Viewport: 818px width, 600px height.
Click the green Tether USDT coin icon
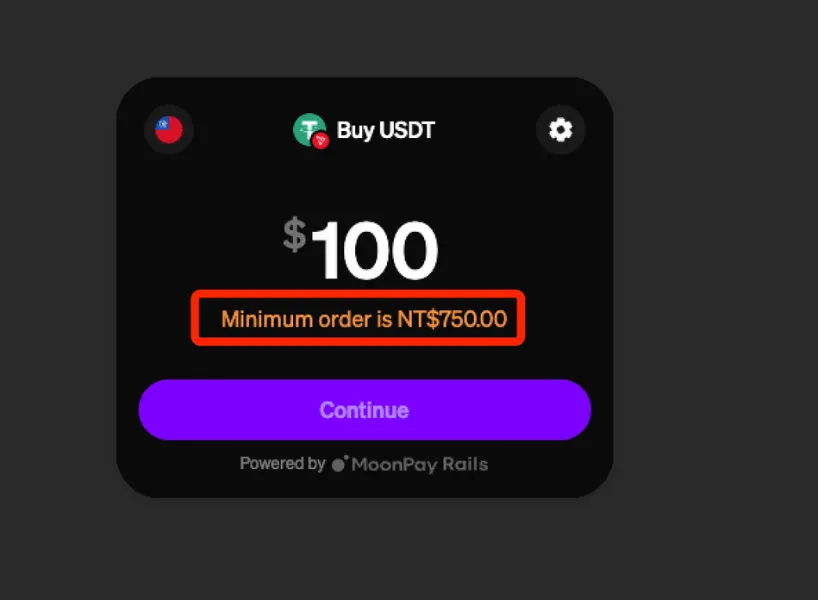click(309, 129)
